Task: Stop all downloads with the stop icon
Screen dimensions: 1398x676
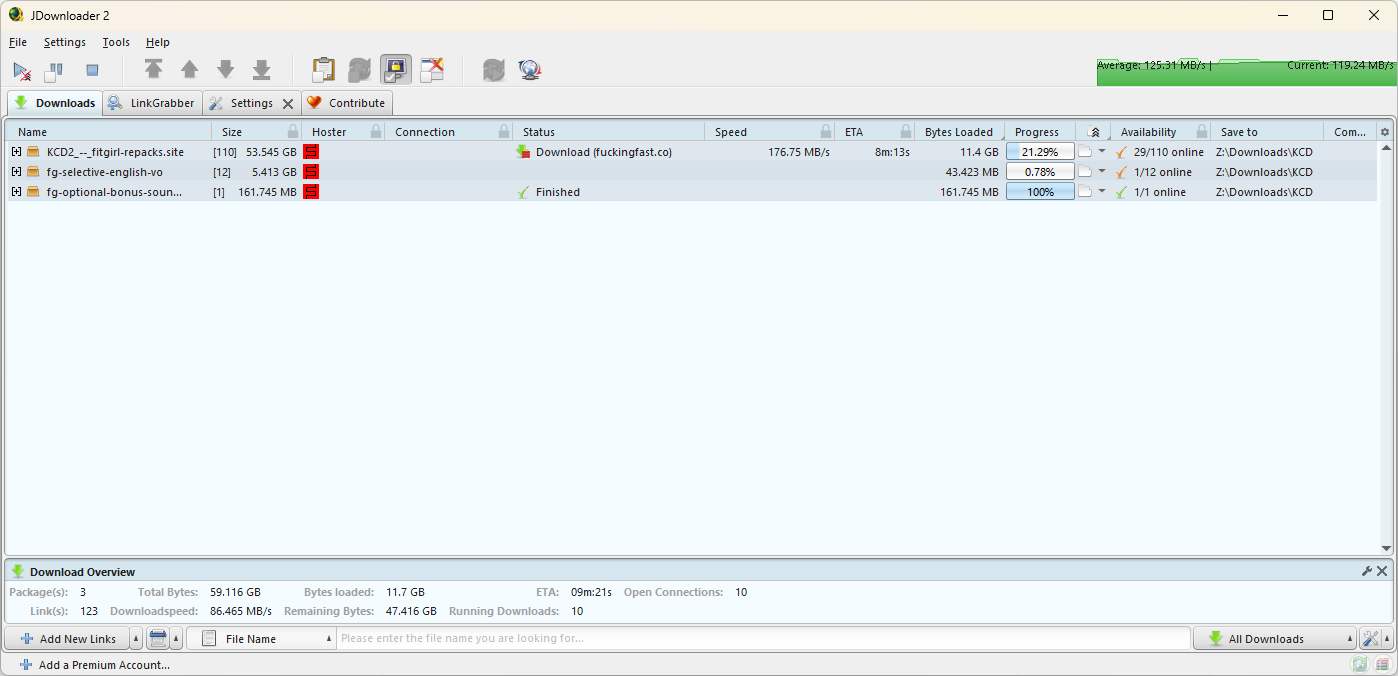Action: point(92,70)
